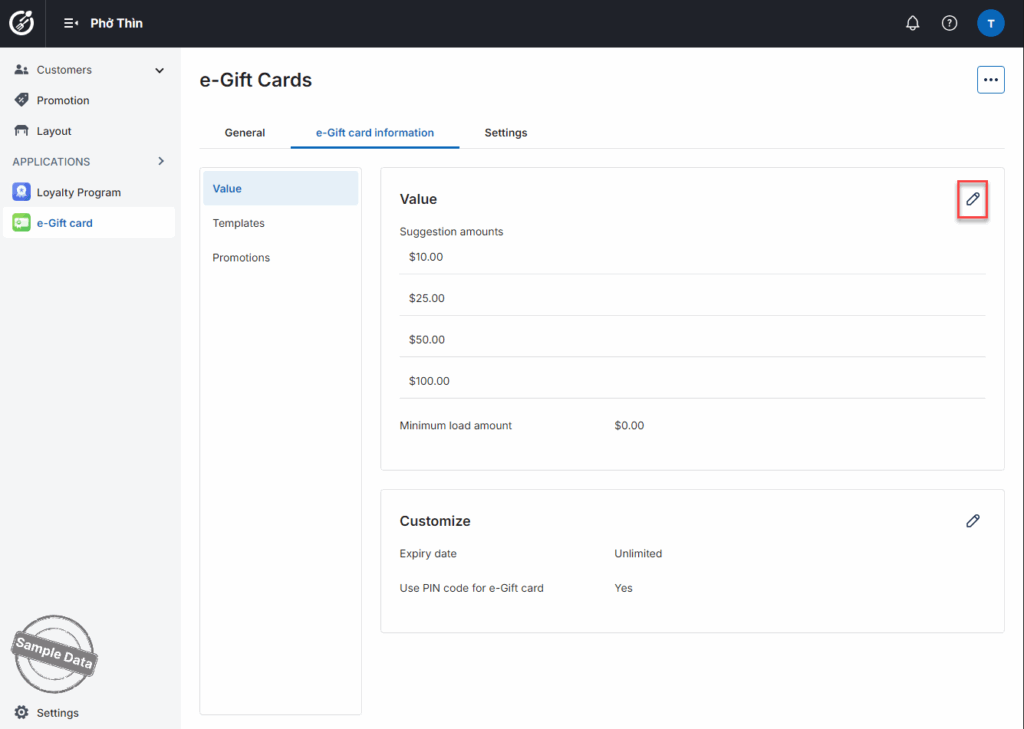Click the Settings gear in sidebar
The image size is (1024, 729).
point(22,713)
